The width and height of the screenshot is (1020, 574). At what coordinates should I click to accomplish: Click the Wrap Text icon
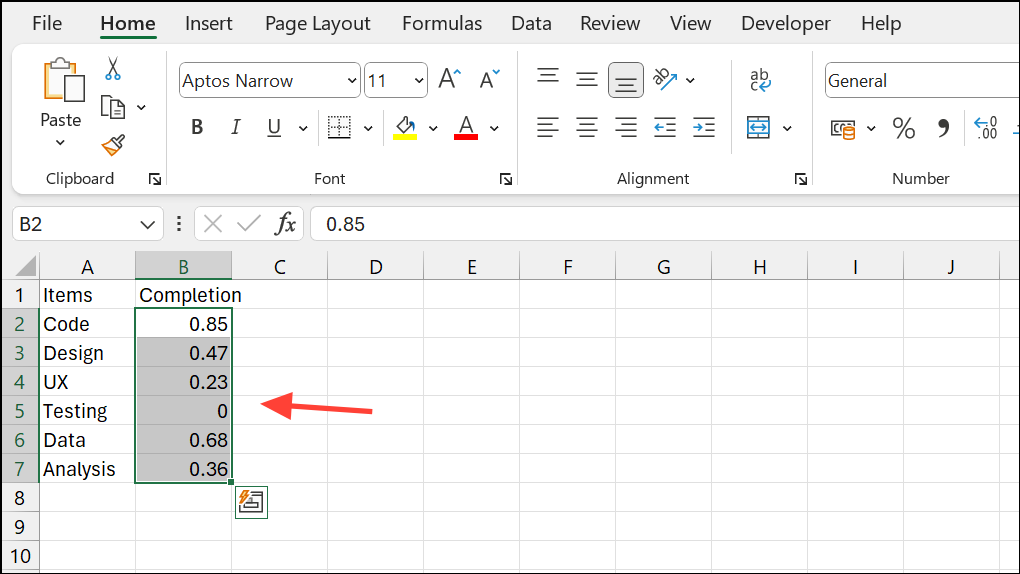760,80
